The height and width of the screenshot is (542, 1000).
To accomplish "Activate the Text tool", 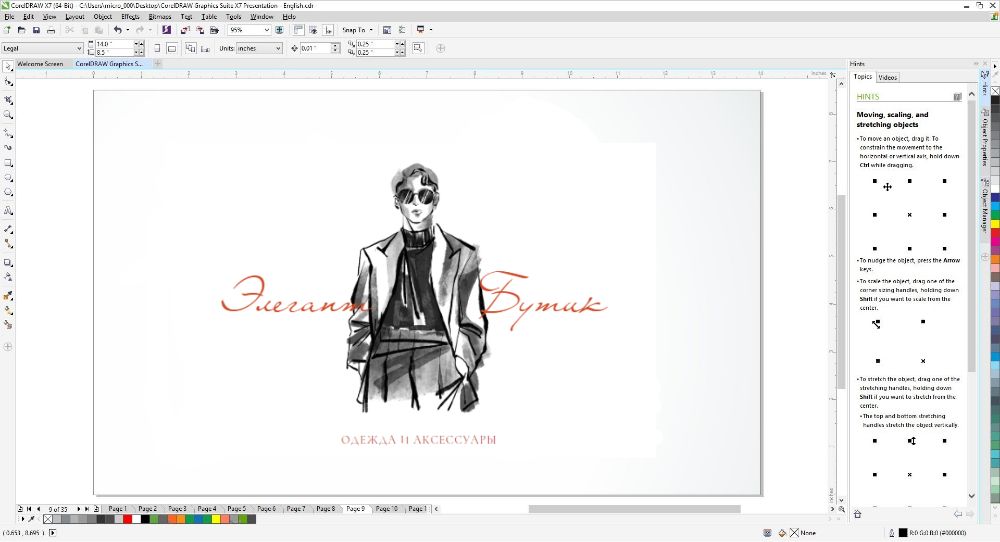I will 9,211.
